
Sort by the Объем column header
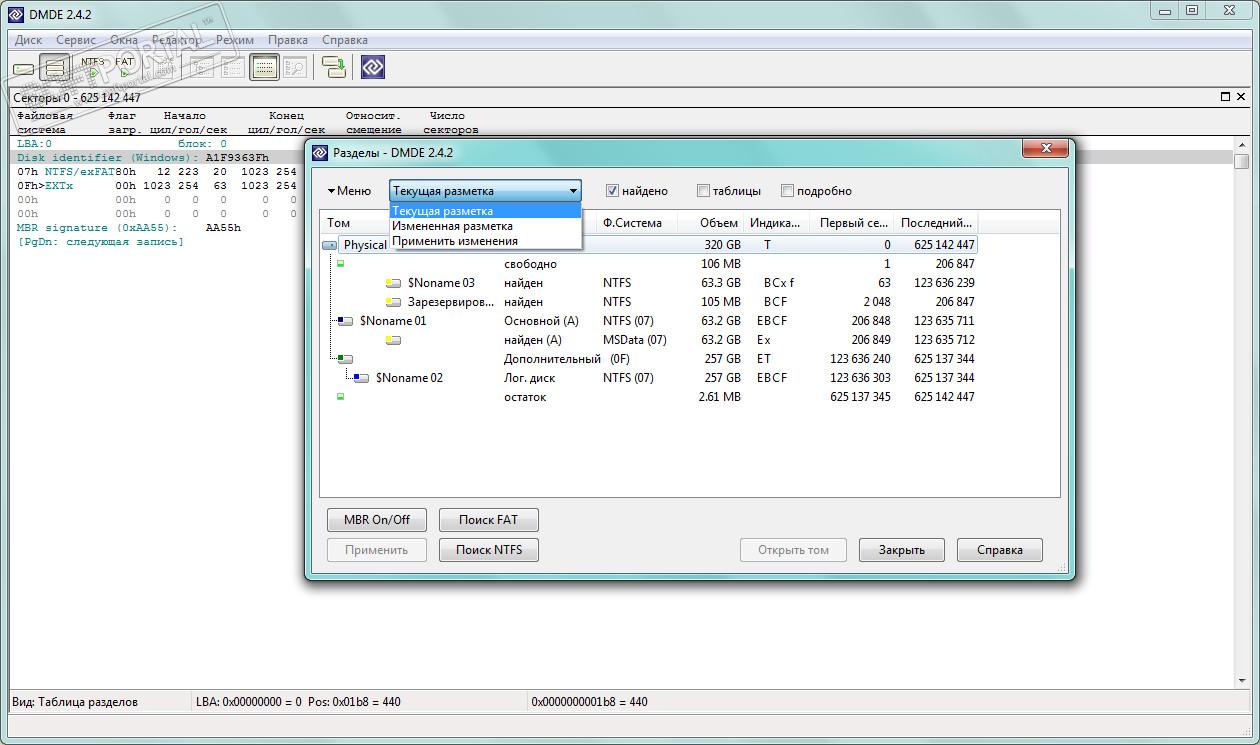tap(710, 223)
